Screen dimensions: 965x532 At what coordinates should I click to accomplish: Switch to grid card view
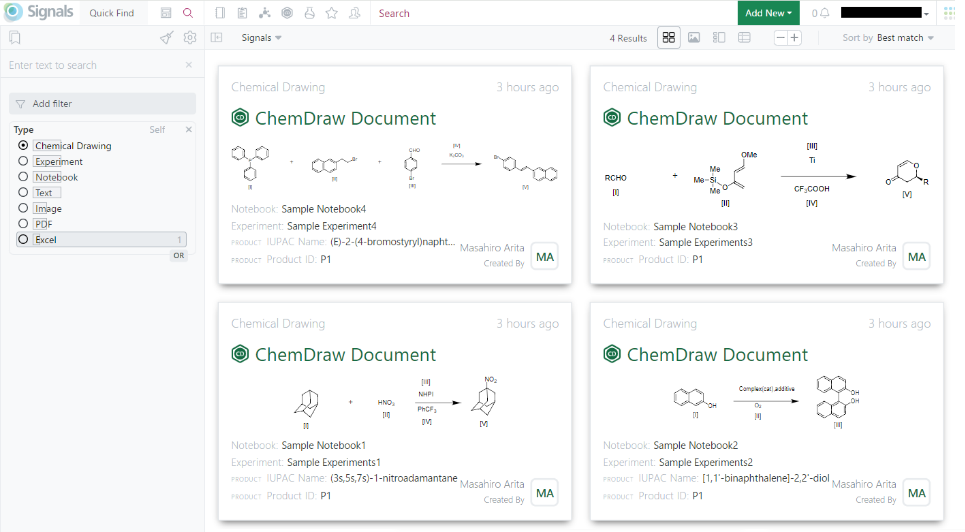tap(669, 38)
